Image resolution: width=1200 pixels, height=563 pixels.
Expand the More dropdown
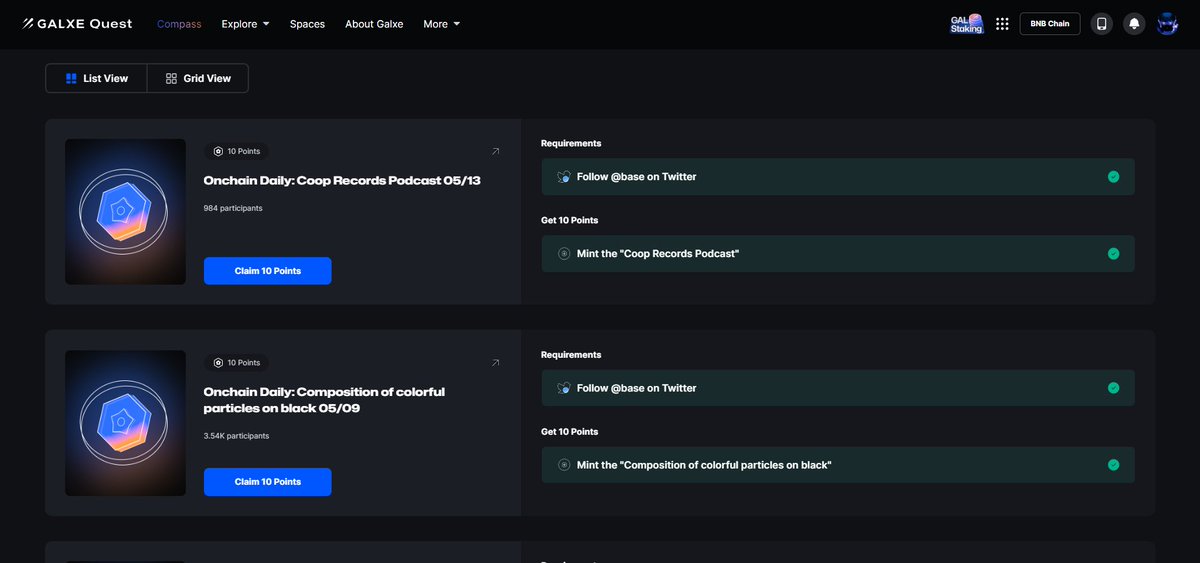pyautogui.click(x=441, y=24)
